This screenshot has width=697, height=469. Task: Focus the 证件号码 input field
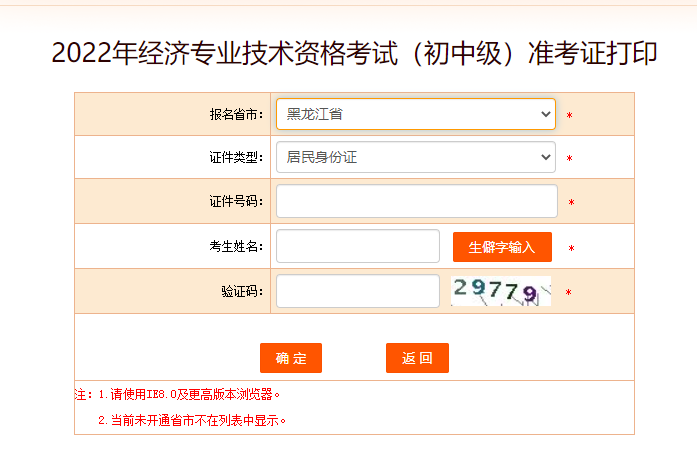click(416, 201)
